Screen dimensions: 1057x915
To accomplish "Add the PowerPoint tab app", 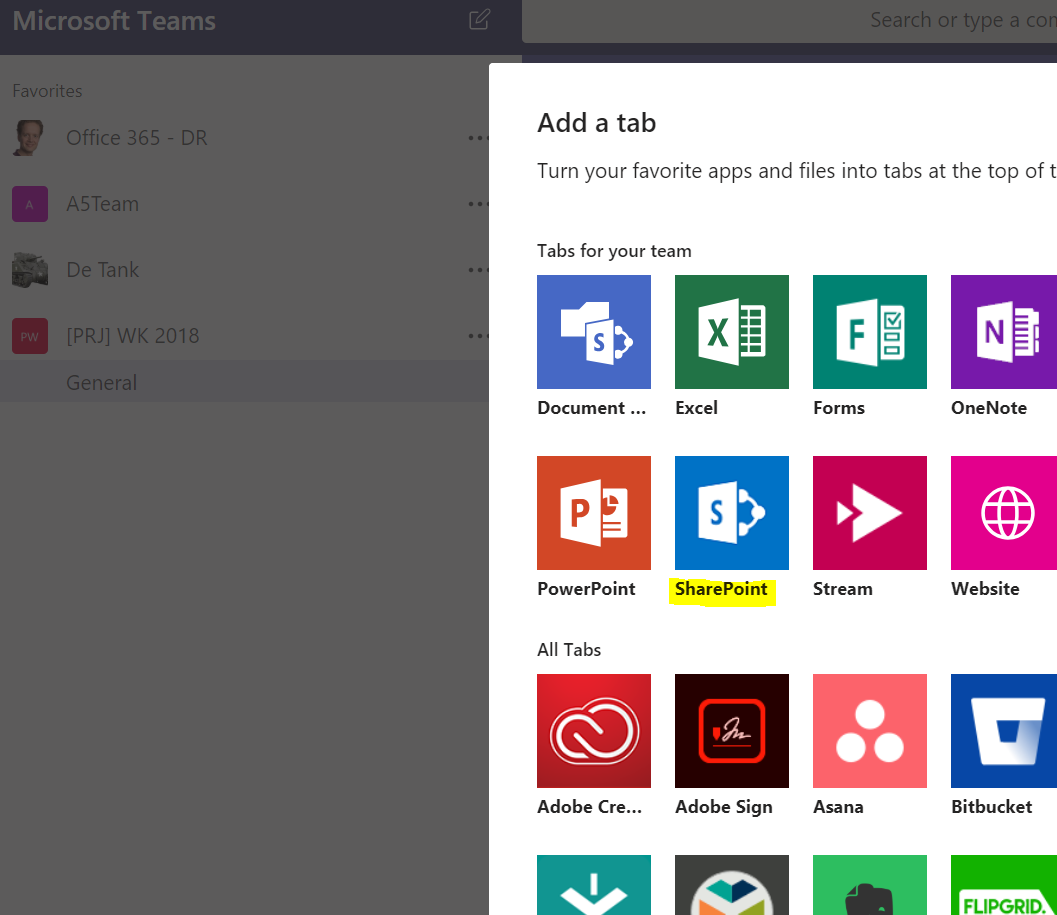I will pyautogui.click(x=594, y=512).
